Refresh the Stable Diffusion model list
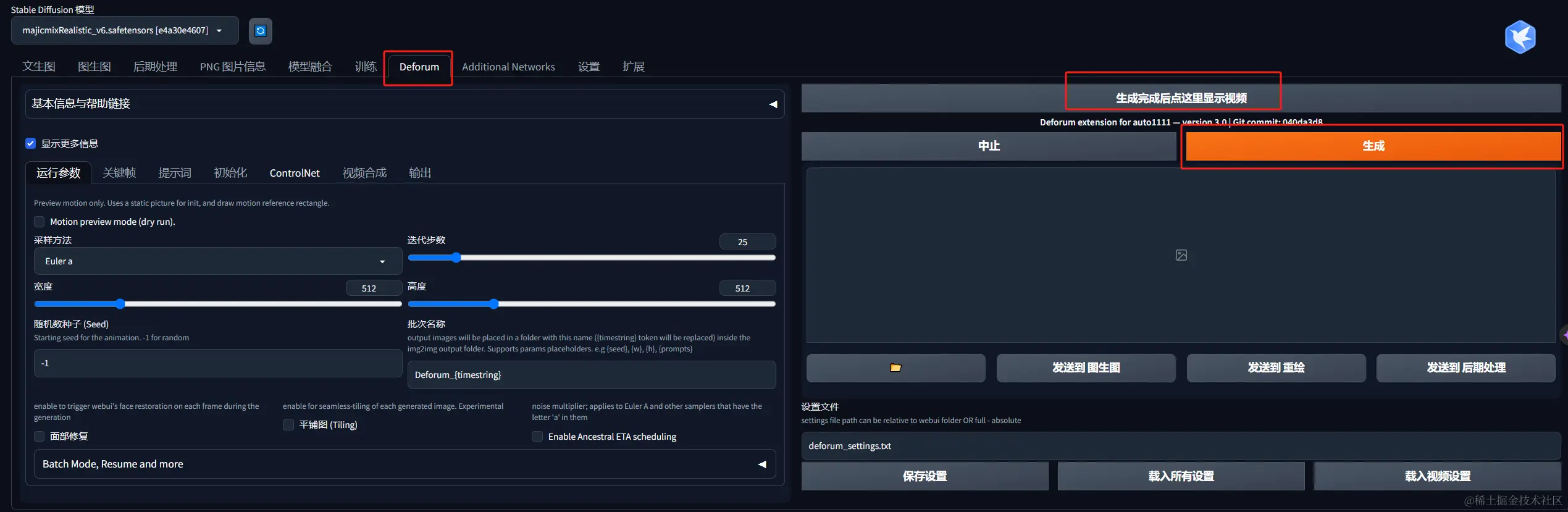This screenshot has width=1568, height=512. coord(261,31)
